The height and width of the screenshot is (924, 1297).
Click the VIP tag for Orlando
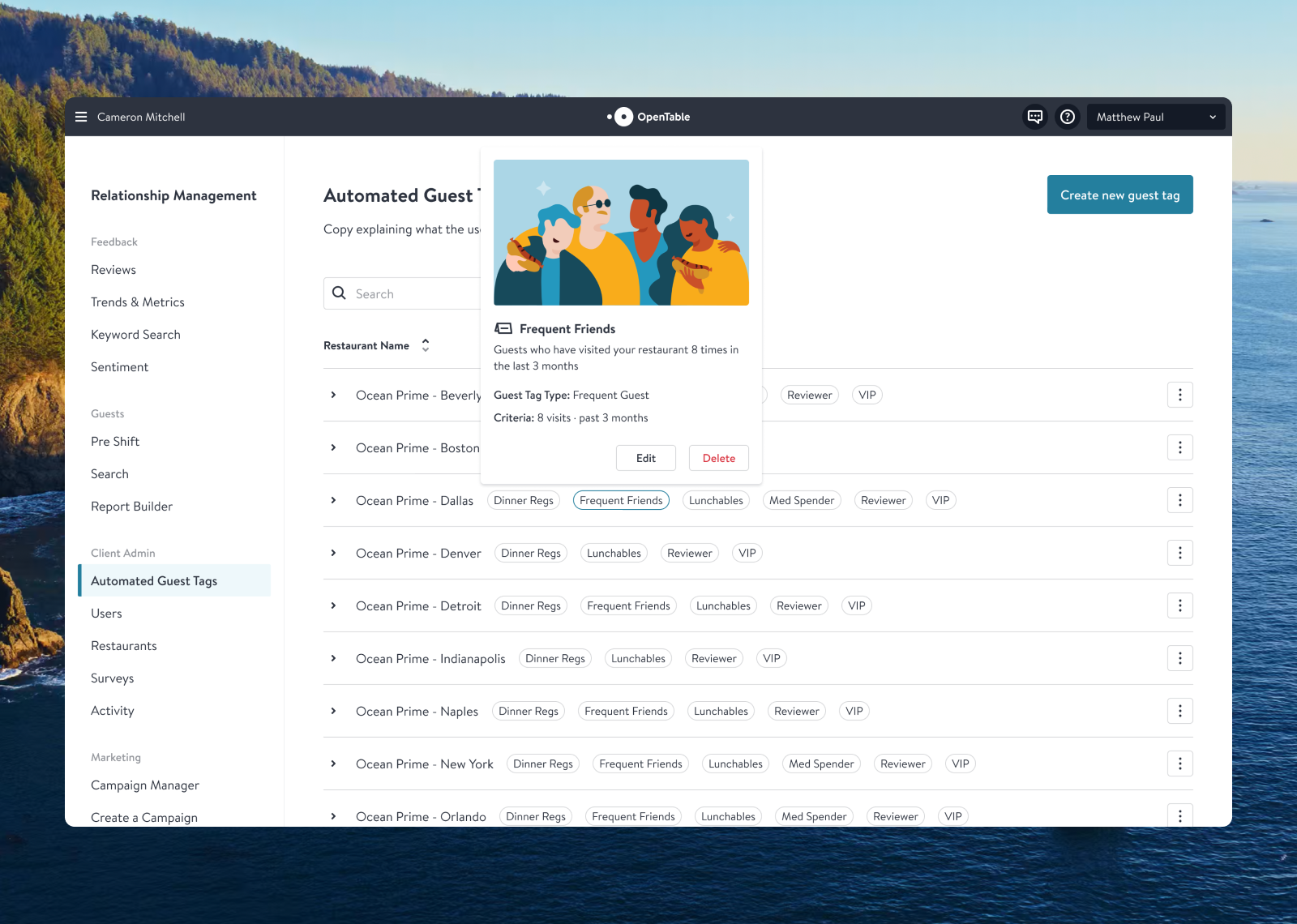[953, 816]
